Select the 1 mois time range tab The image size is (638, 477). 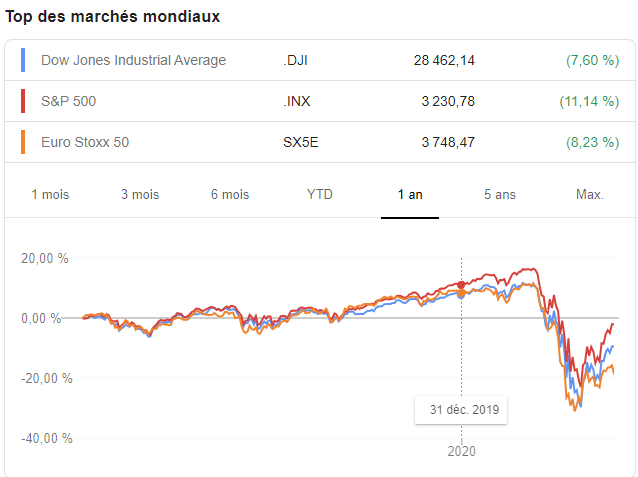tap(50, 195)
